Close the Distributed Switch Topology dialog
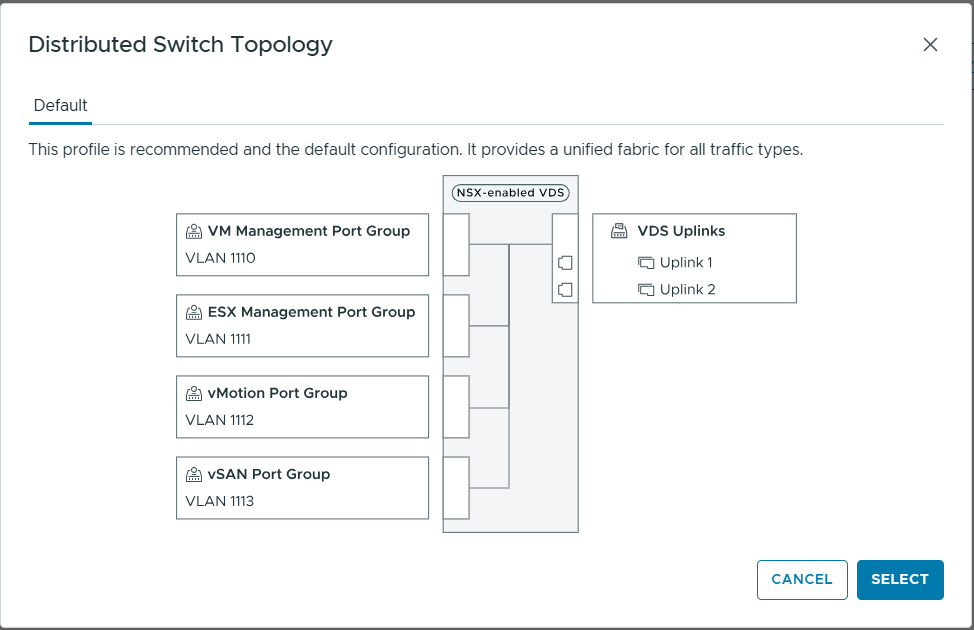Viewport: 974px width, 630px height. tap(930, 44)
